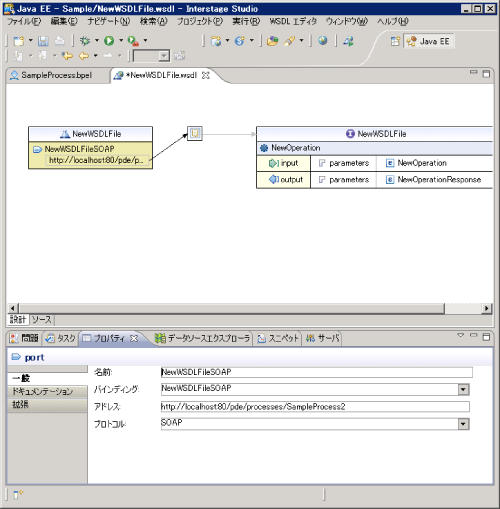Maximize the properties view panel
500x509 pixels.
(486, 337)
